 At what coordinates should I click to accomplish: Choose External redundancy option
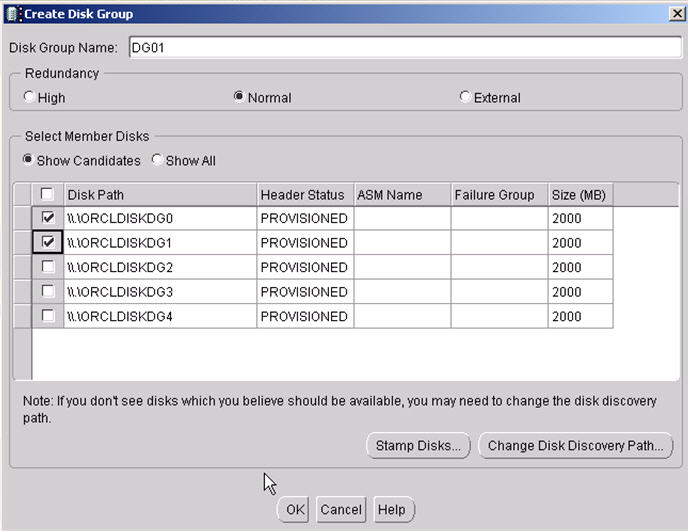coord(465,98)
